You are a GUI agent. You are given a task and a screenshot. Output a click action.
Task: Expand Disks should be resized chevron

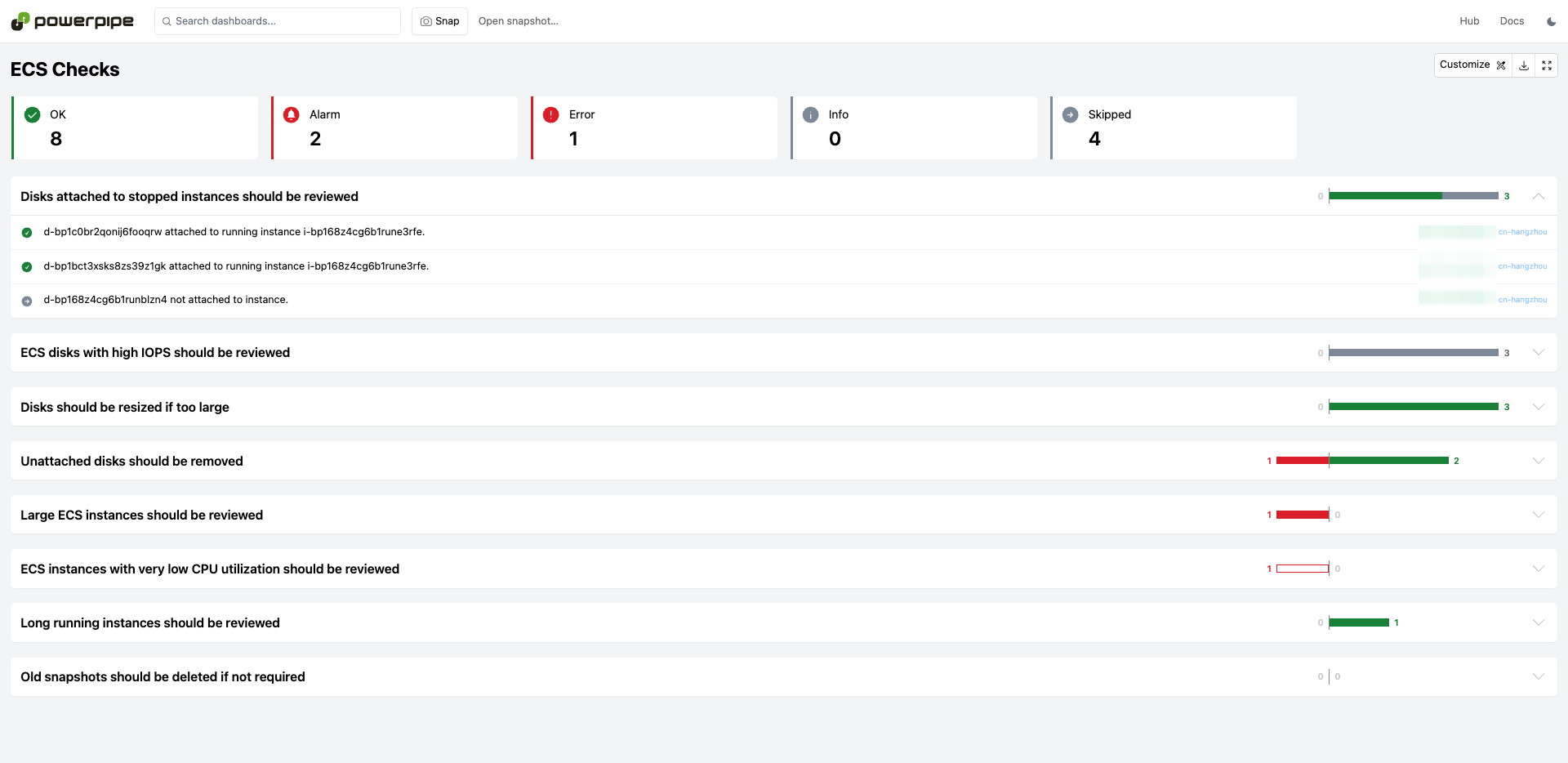click(1539, 407)
